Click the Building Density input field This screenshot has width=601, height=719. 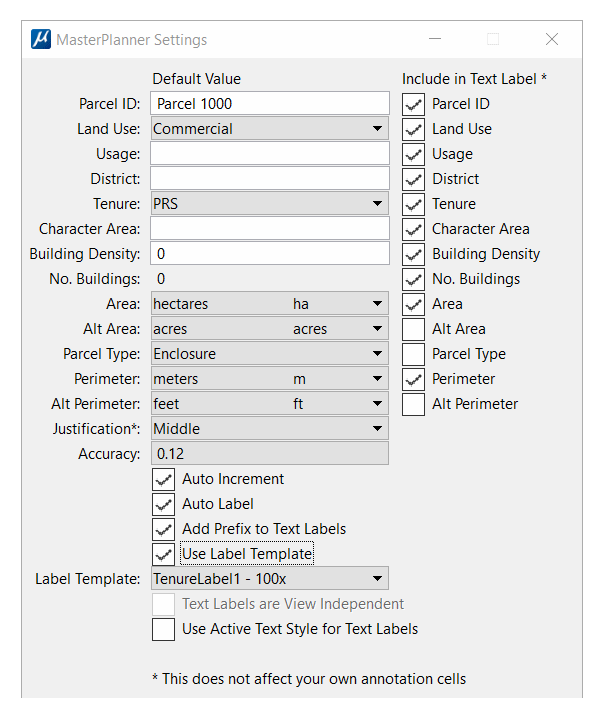click(270, 254)
